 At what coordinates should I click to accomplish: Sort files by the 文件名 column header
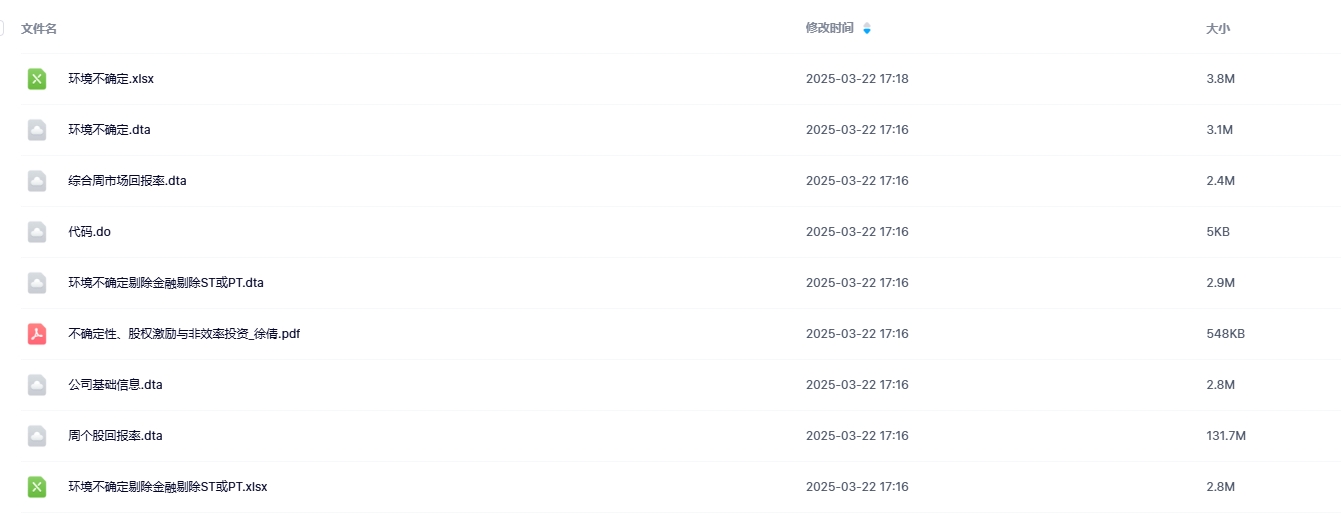tap(39, 29)
